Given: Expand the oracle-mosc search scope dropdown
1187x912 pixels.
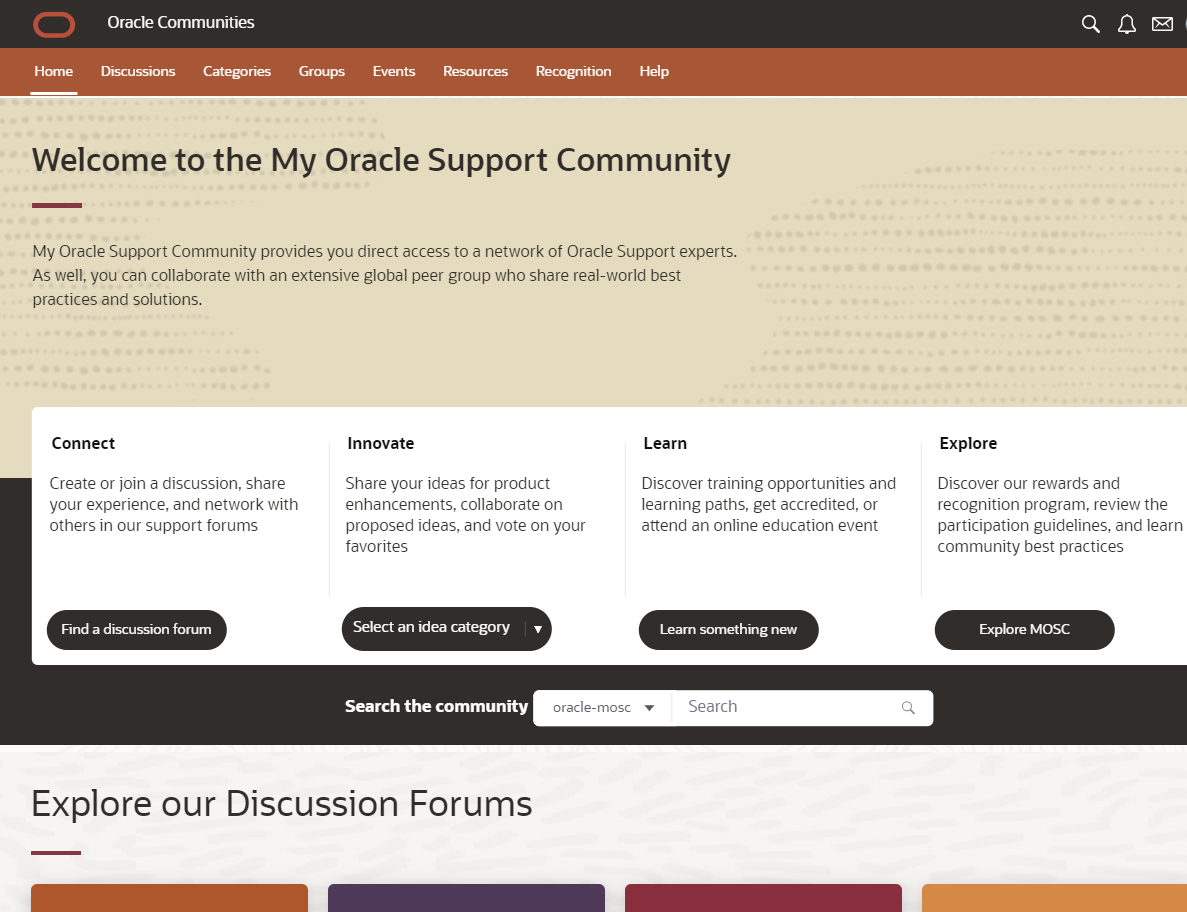Looking at the screenshot, I should 604,708.
